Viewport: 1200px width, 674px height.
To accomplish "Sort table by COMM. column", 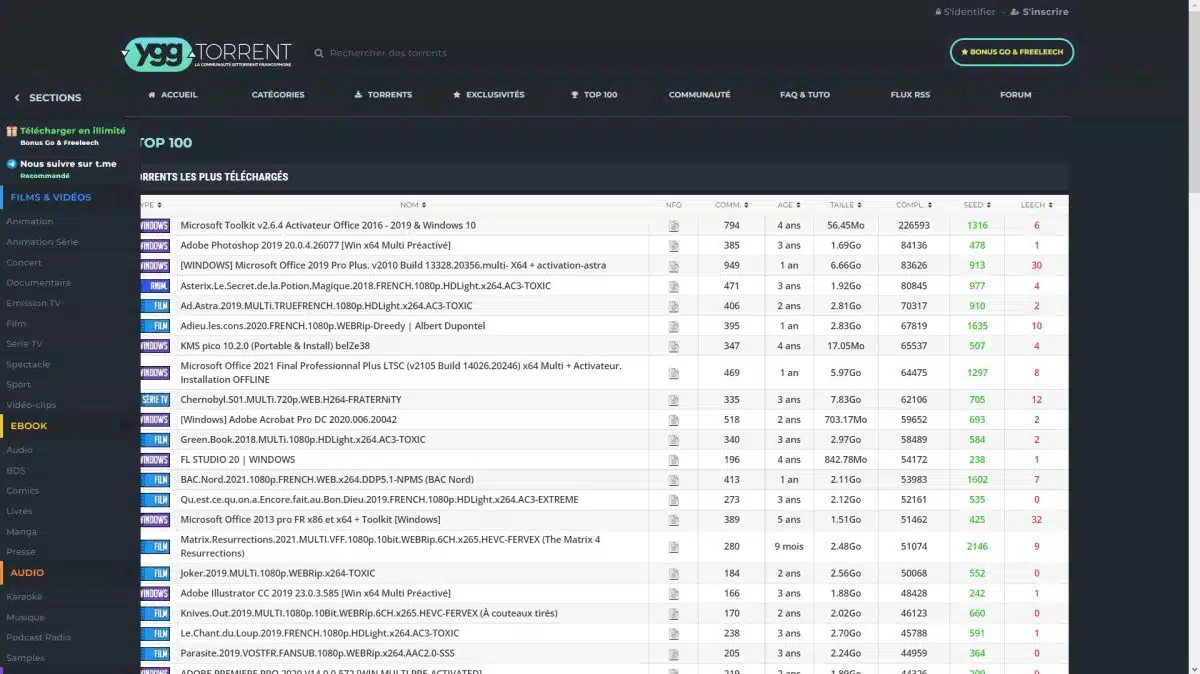I will 731,205.
